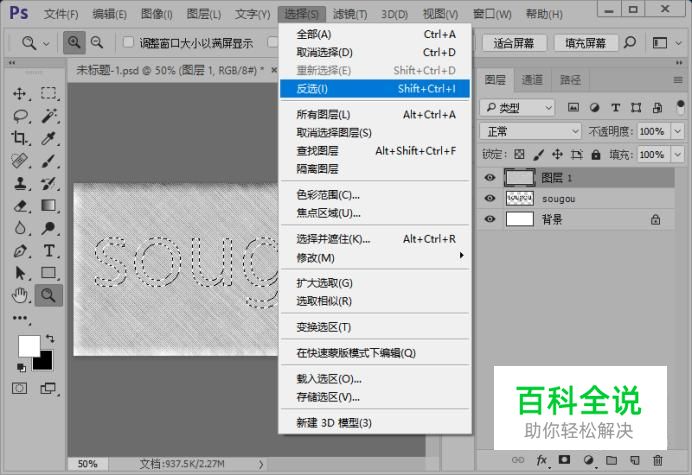Select the Clone Stamp tool
Viewport: 692px width, 475px height.
click(19, 183)
